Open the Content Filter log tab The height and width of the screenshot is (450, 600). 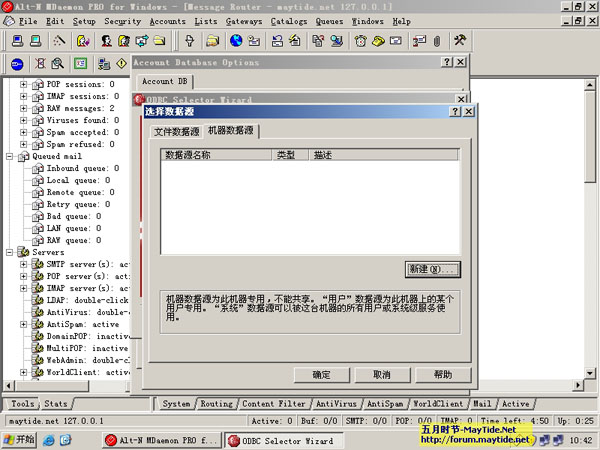(272, 404)
